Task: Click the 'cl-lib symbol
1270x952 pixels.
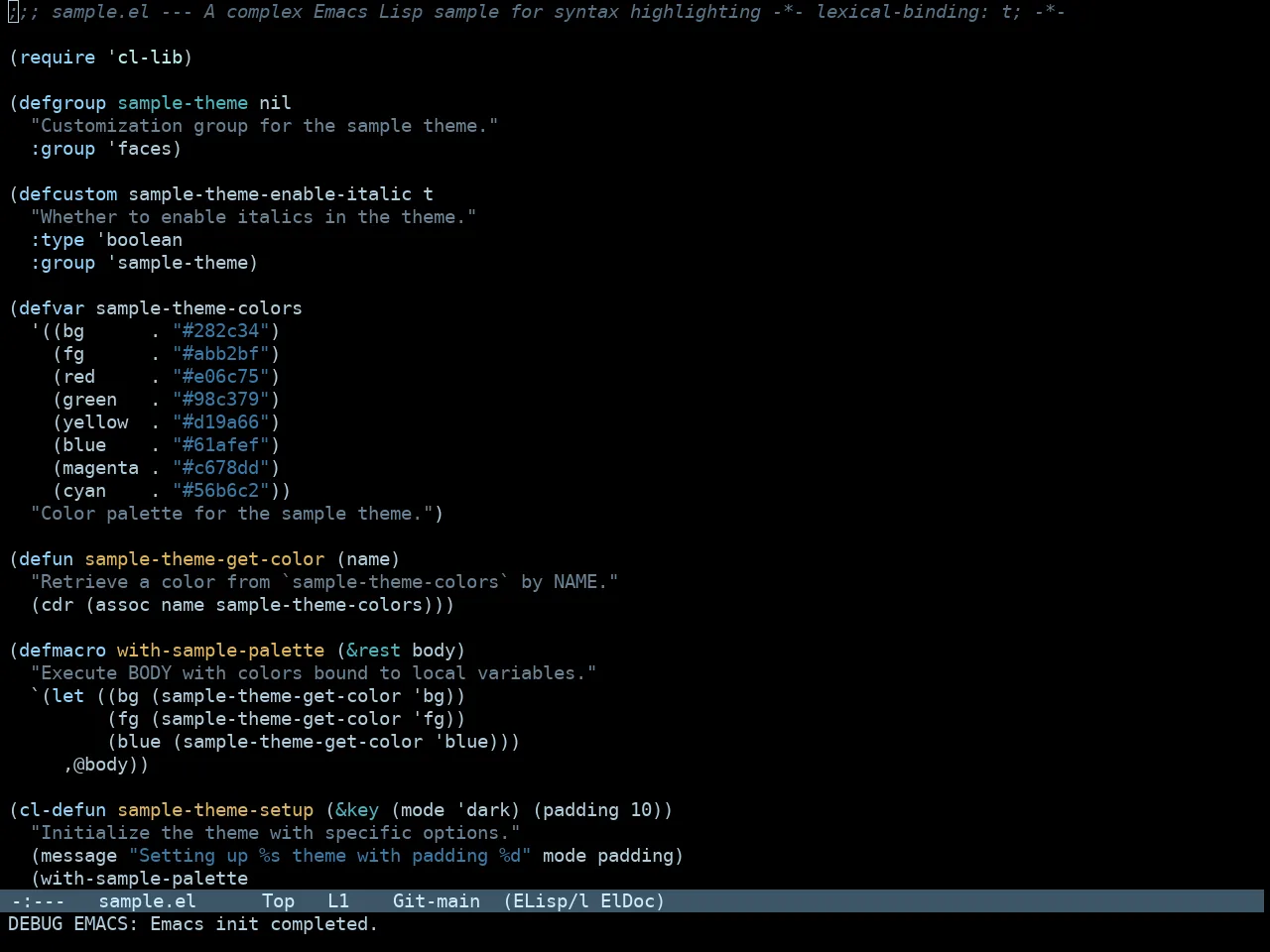Action: point(145,57)
